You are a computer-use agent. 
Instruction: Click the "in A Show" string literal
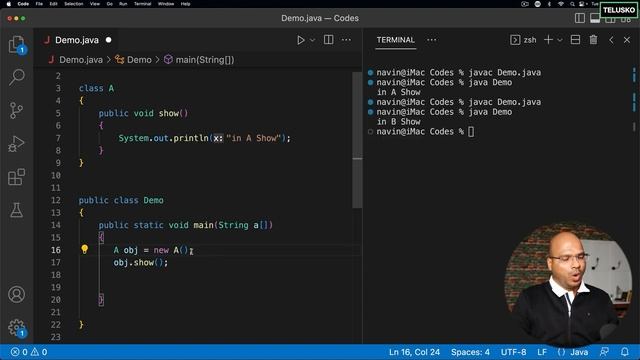pos(253,138)
